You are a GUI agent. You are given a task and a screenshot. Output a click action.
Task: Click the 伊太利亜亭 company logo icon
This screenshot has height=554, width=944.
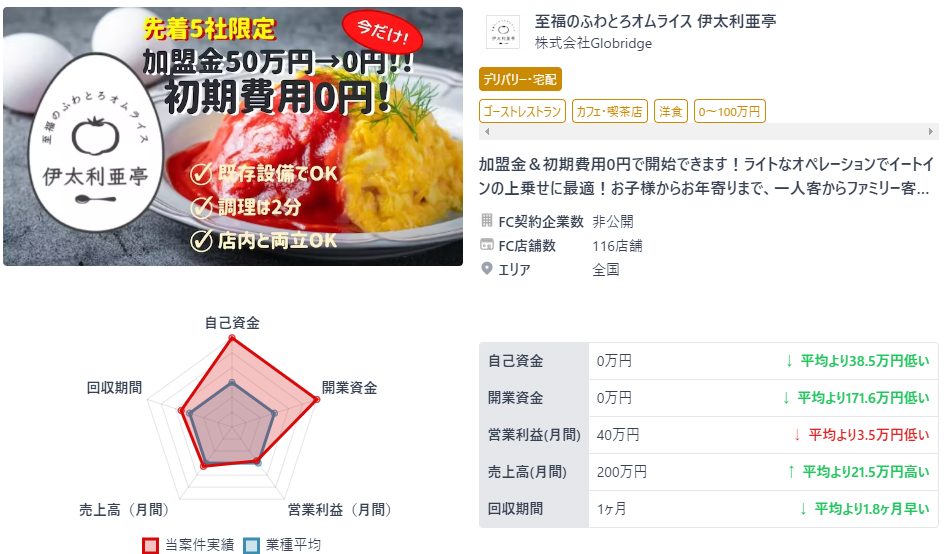503,31
